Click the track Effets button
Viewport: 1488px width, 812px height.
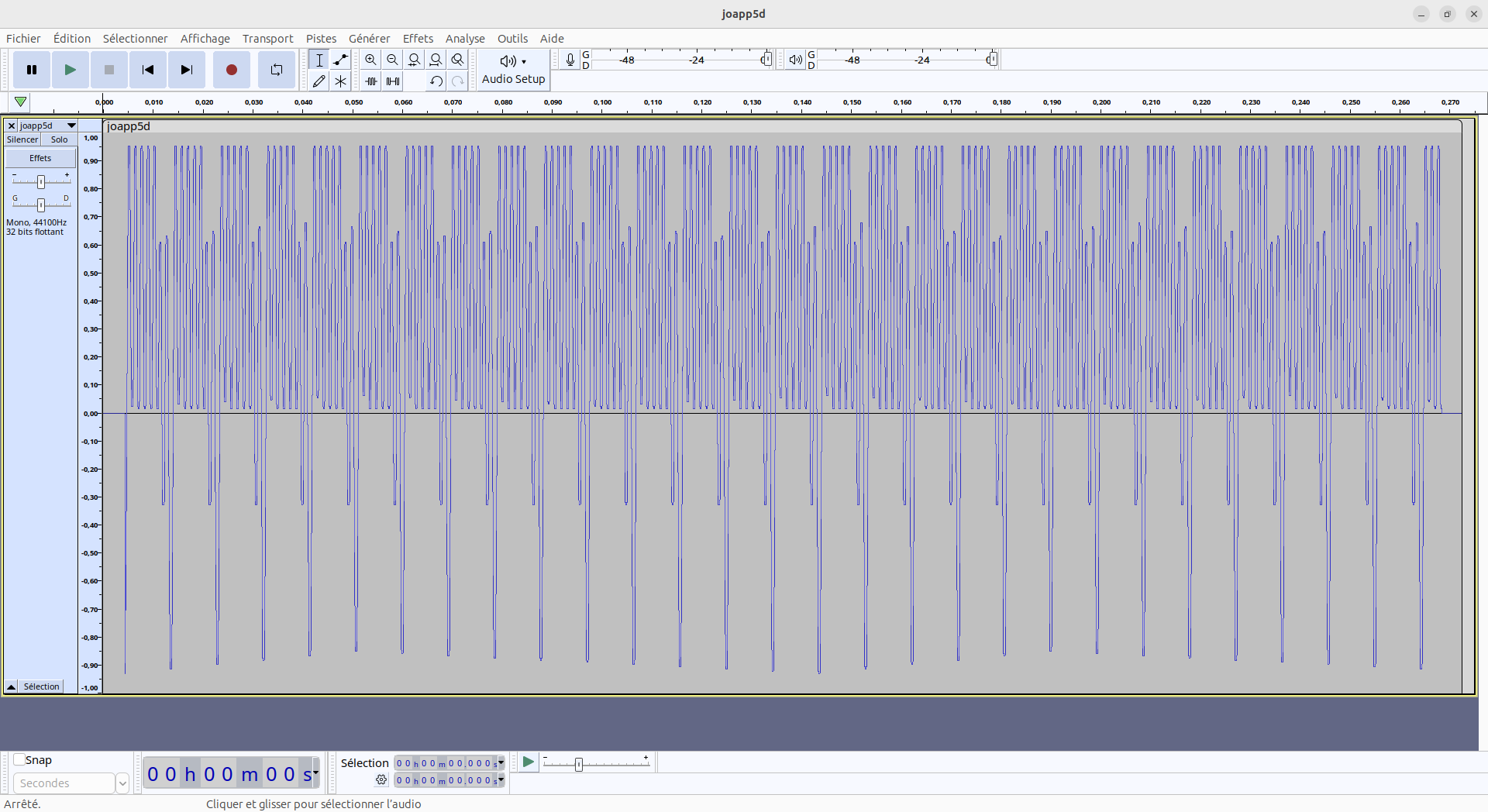point(40,158)
